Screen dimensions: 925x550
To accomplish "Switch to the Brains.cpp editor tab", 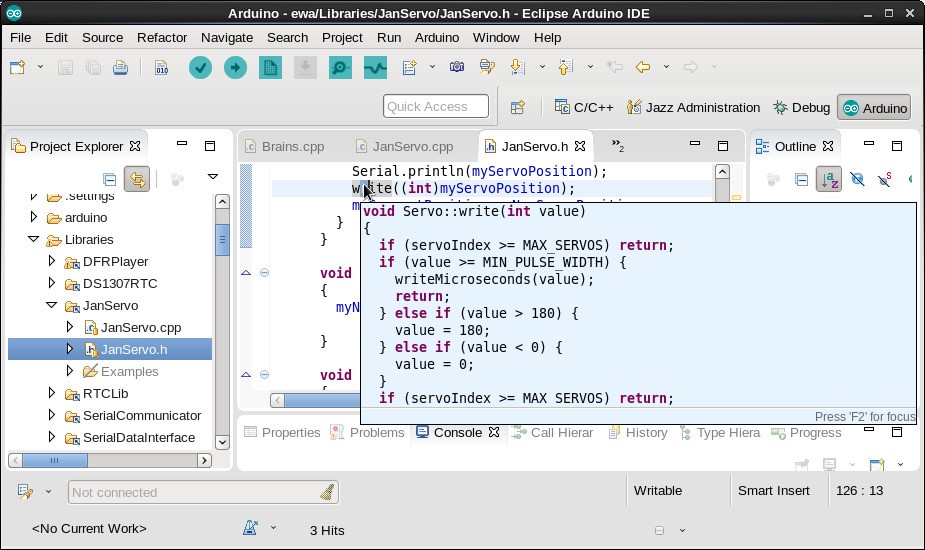I will [x=292, y=146].
